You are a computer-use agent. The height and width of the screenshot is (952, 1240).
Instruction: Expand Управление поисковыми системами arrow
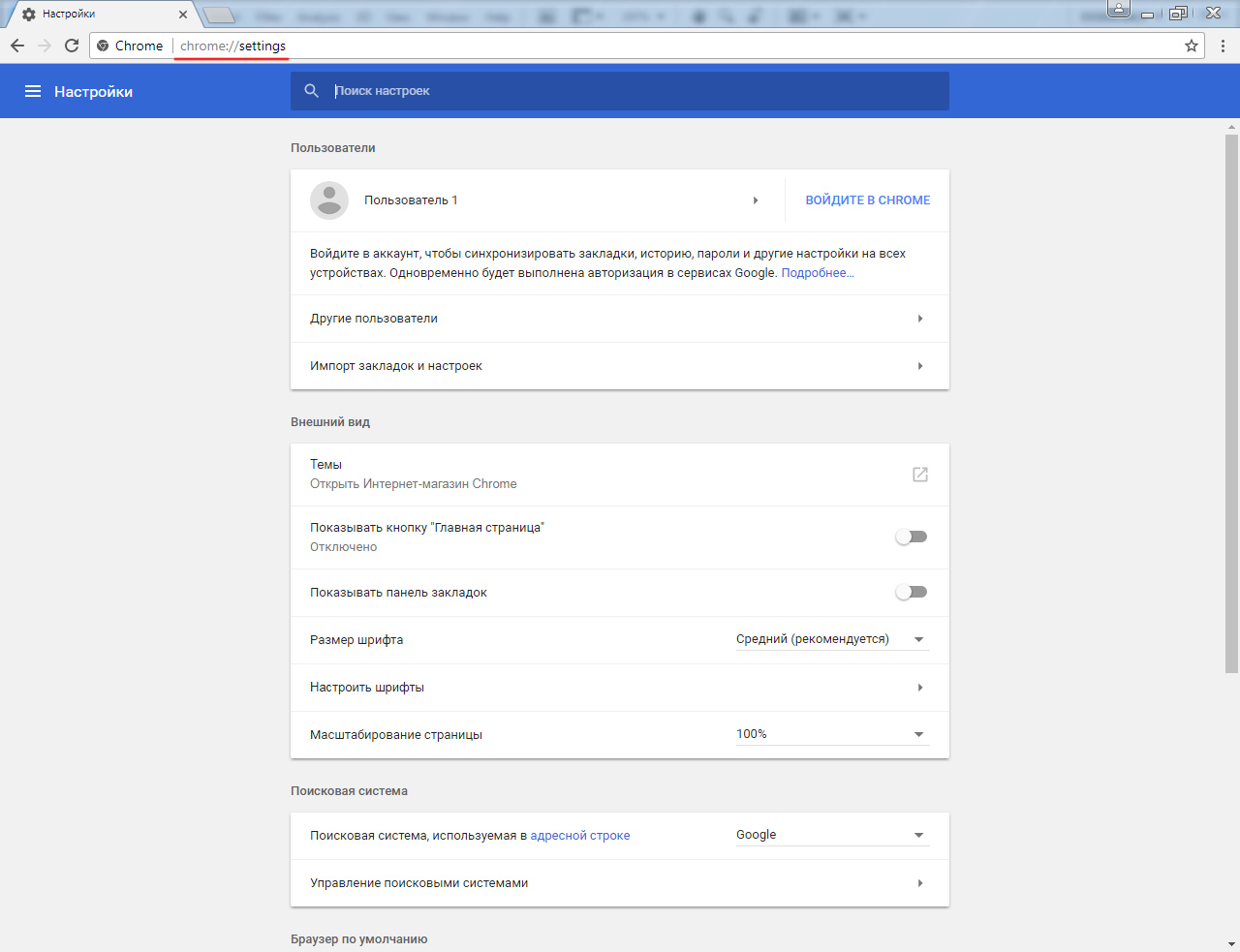point(920,883)
